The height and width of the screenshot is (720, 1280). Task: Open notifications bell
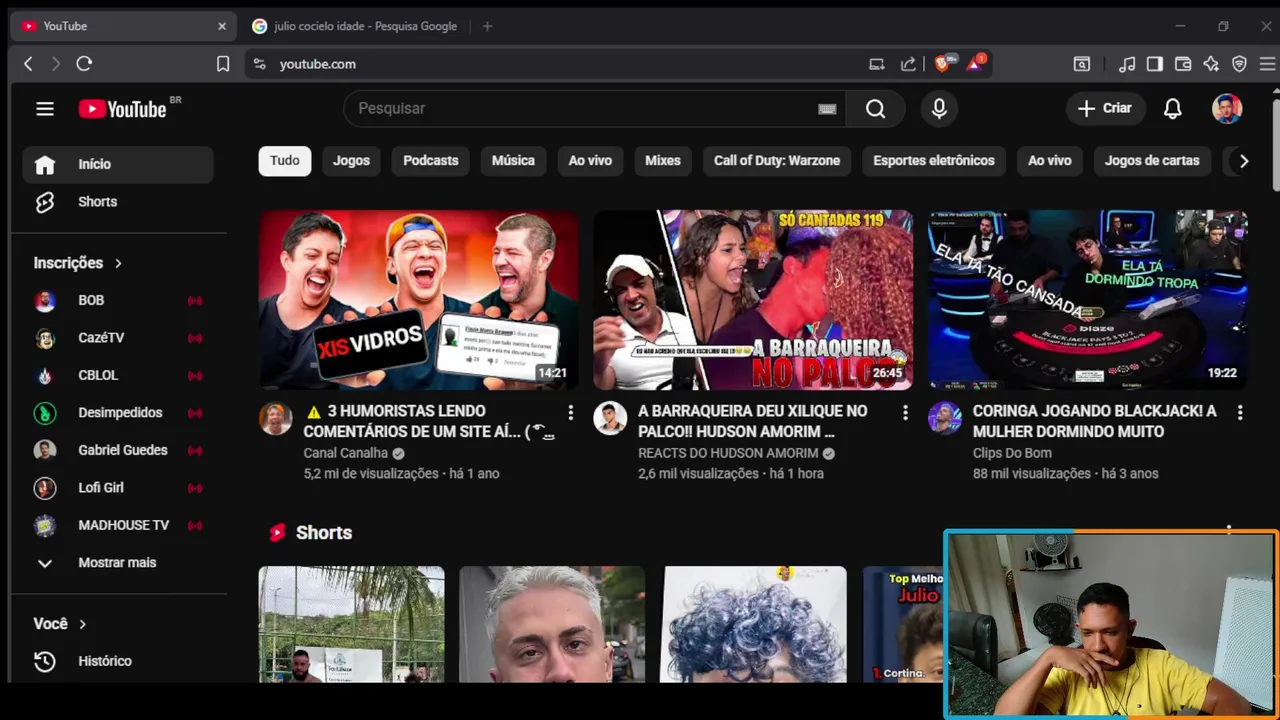point(1173,108)
